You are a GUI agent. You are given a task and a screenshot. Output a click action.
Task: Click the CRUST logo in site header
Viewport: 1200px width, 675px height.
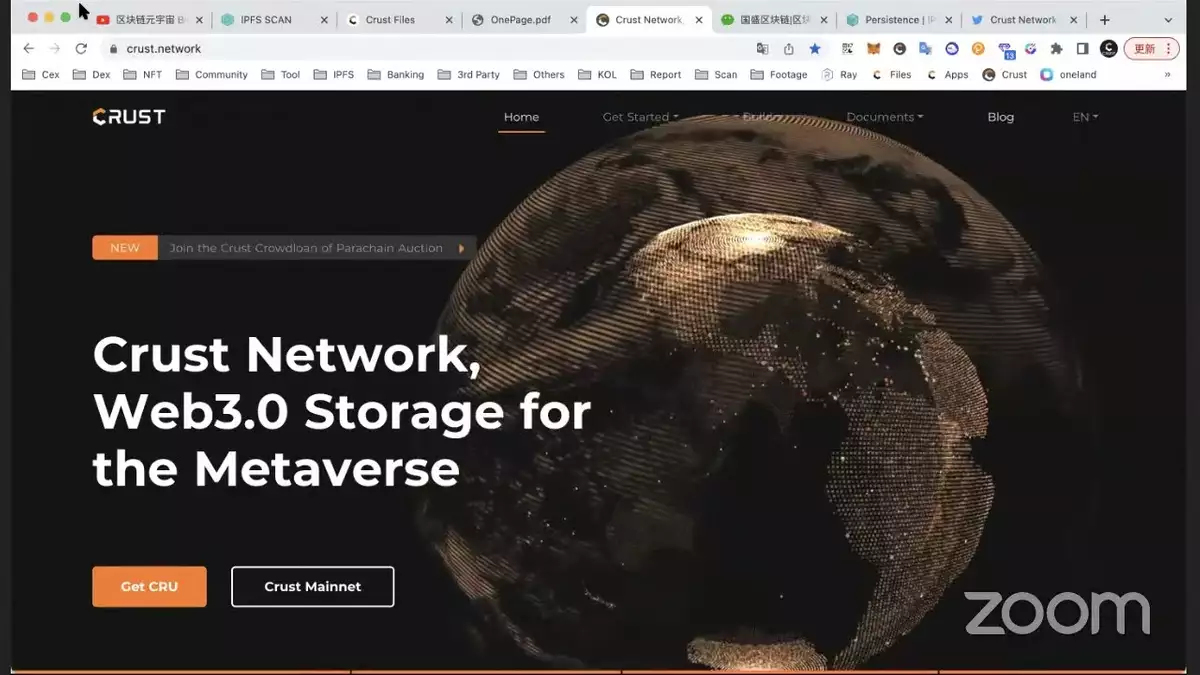click(129, 117)
